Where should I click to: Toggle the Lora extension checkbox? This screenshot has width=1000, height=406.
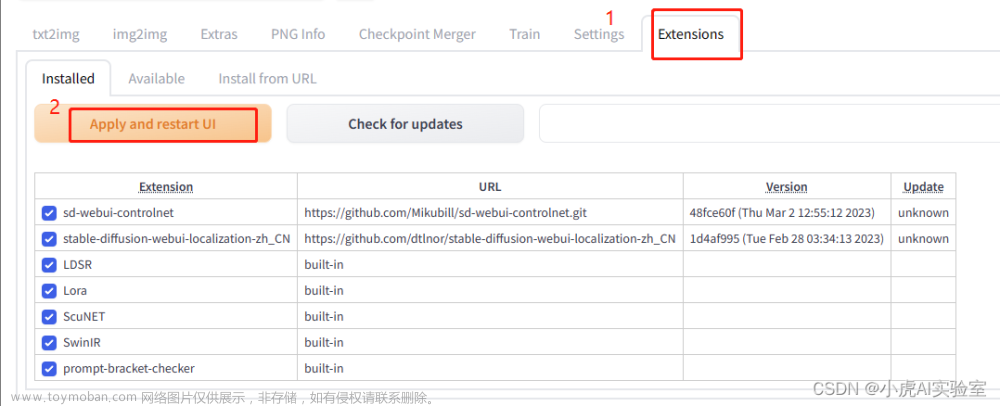pos(49,291)
